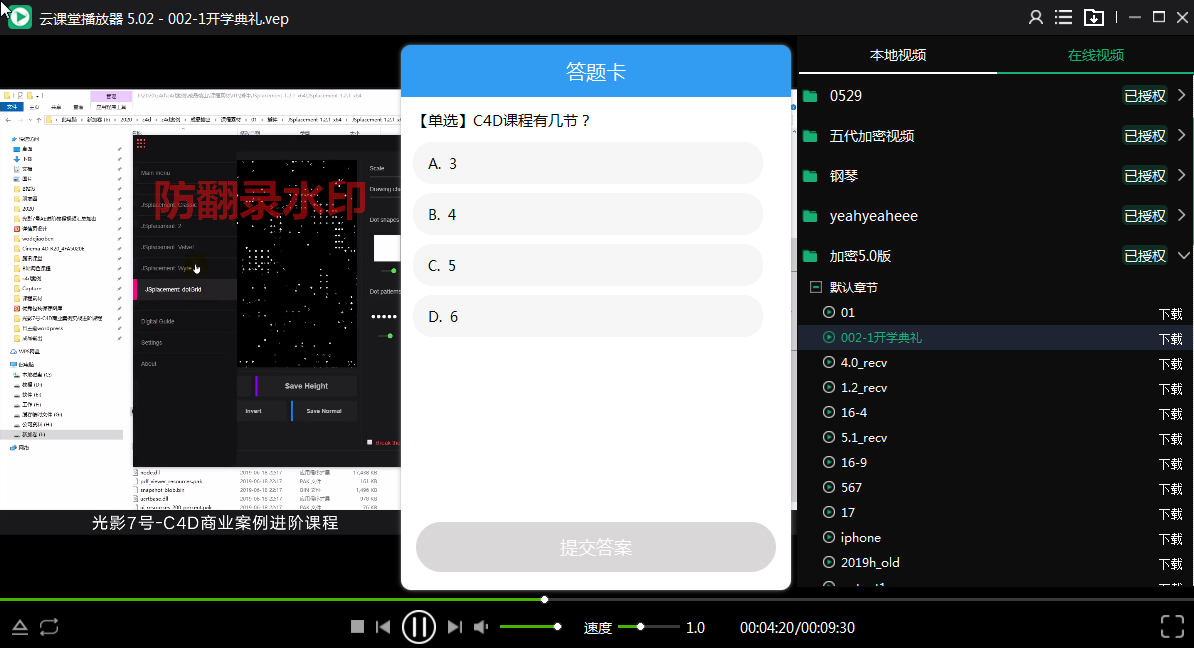Switch to the 本地视频 tab
This screenshot has width=1194, height=648.
coord(897,55)
